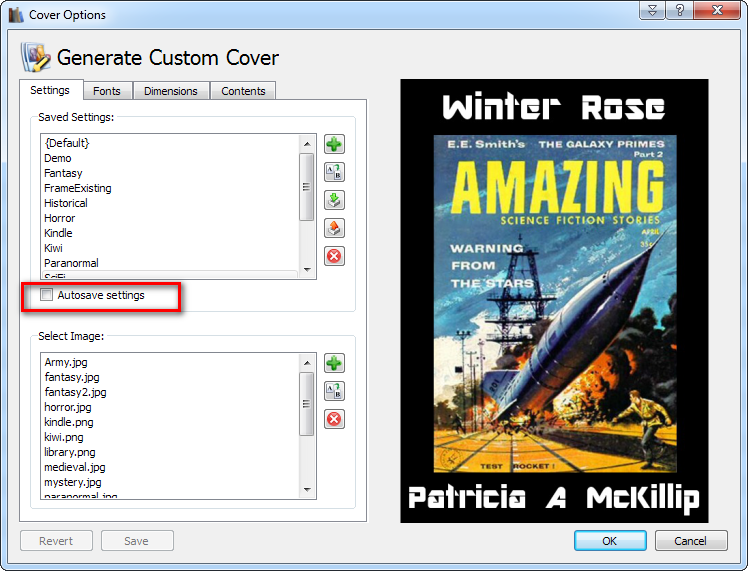This screenshot has height=571, width=748.
Task: Select the Paranormal saved setting
Action: [170, 263]
